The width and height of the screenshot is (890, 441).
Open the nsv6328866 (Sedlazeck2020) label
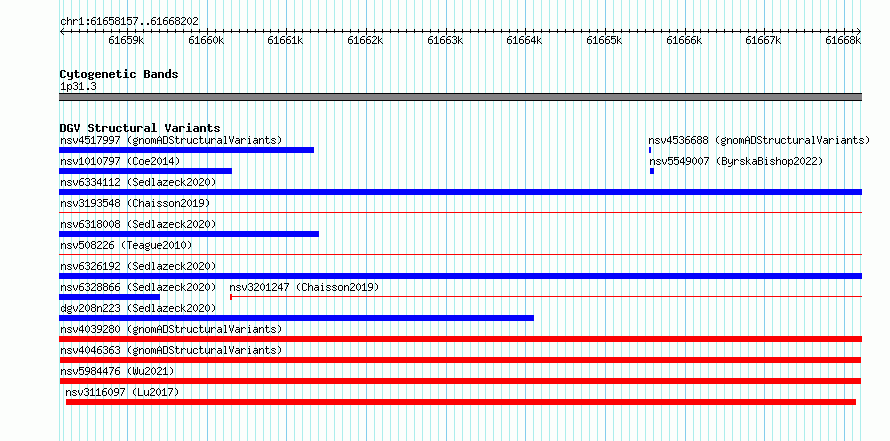pos(138,287)
